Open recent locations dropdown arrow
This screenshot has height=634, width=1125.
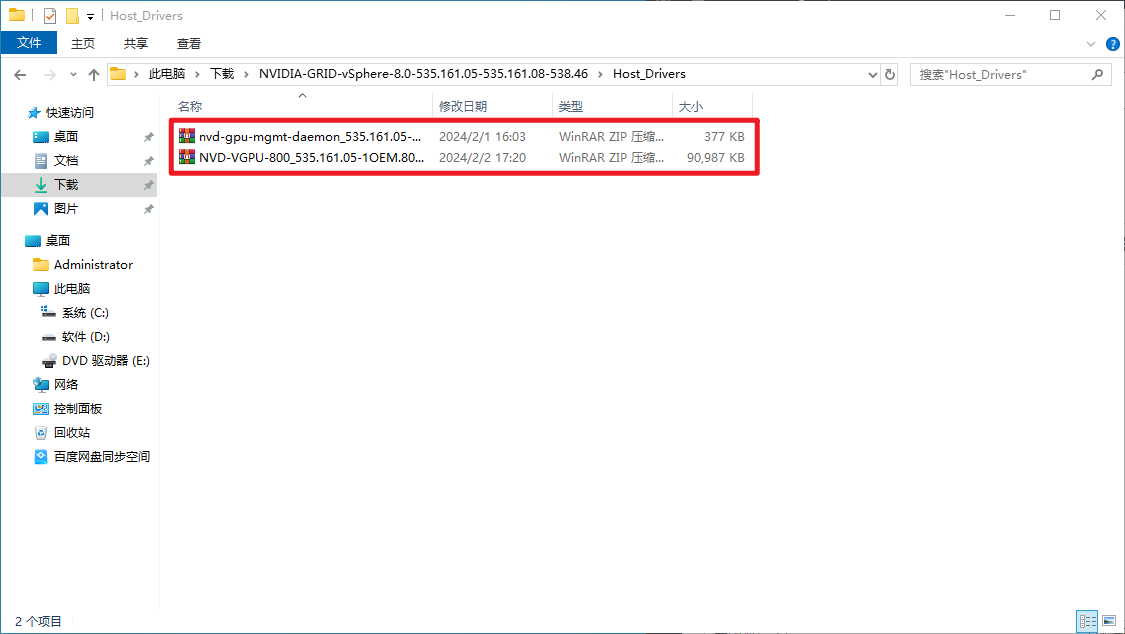73,74
